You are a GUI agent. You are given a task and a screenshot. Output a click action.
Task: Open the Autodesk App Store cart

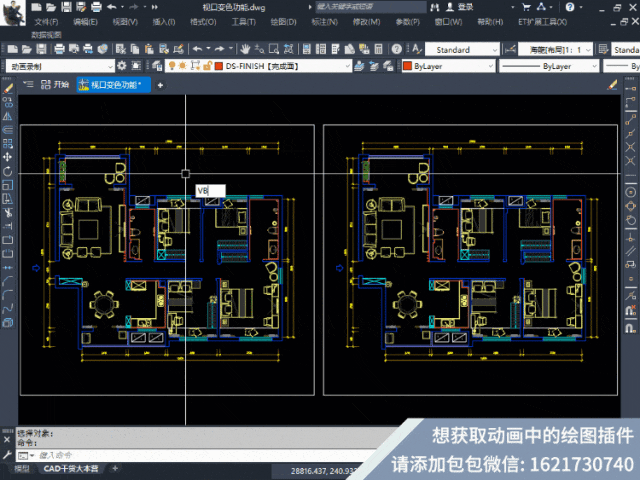[526, 7]
